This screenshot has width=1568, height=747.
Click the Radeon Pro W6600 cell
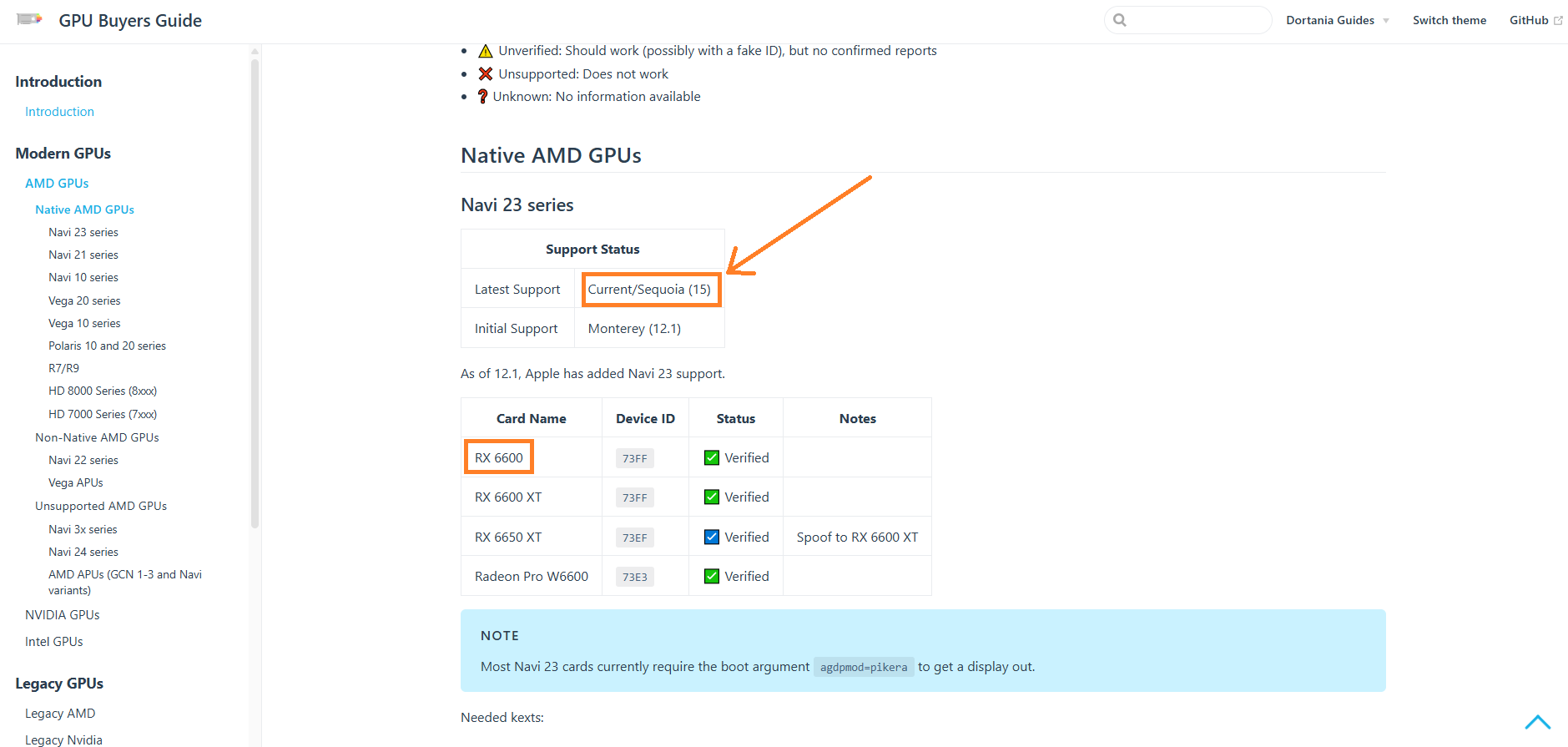[x=532, y=576]
